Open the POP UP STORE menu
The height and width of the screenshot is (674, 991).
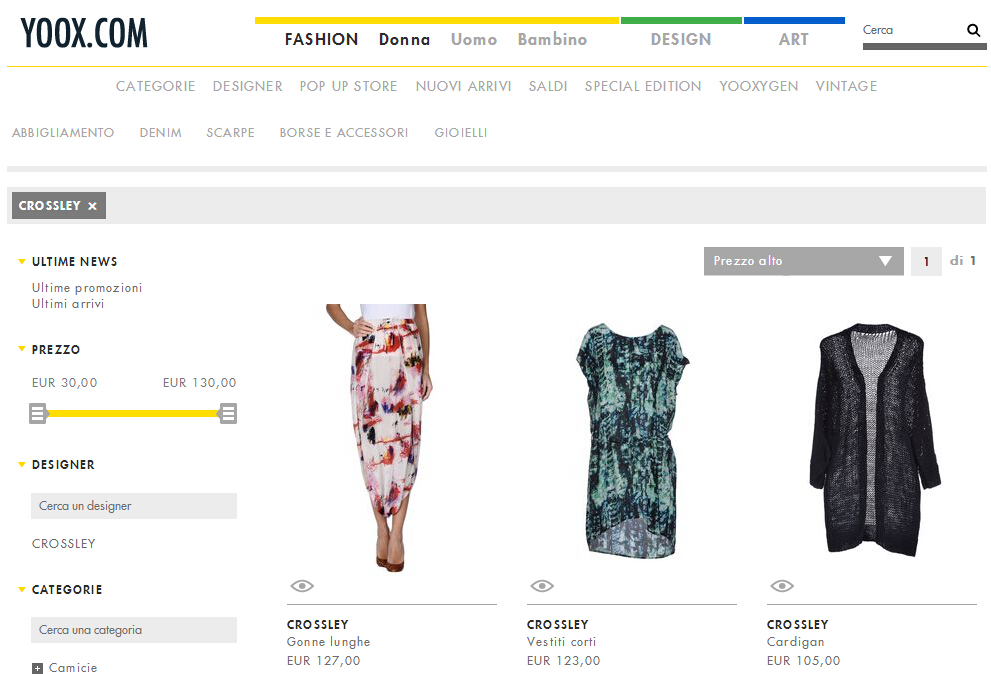[348, 86]
